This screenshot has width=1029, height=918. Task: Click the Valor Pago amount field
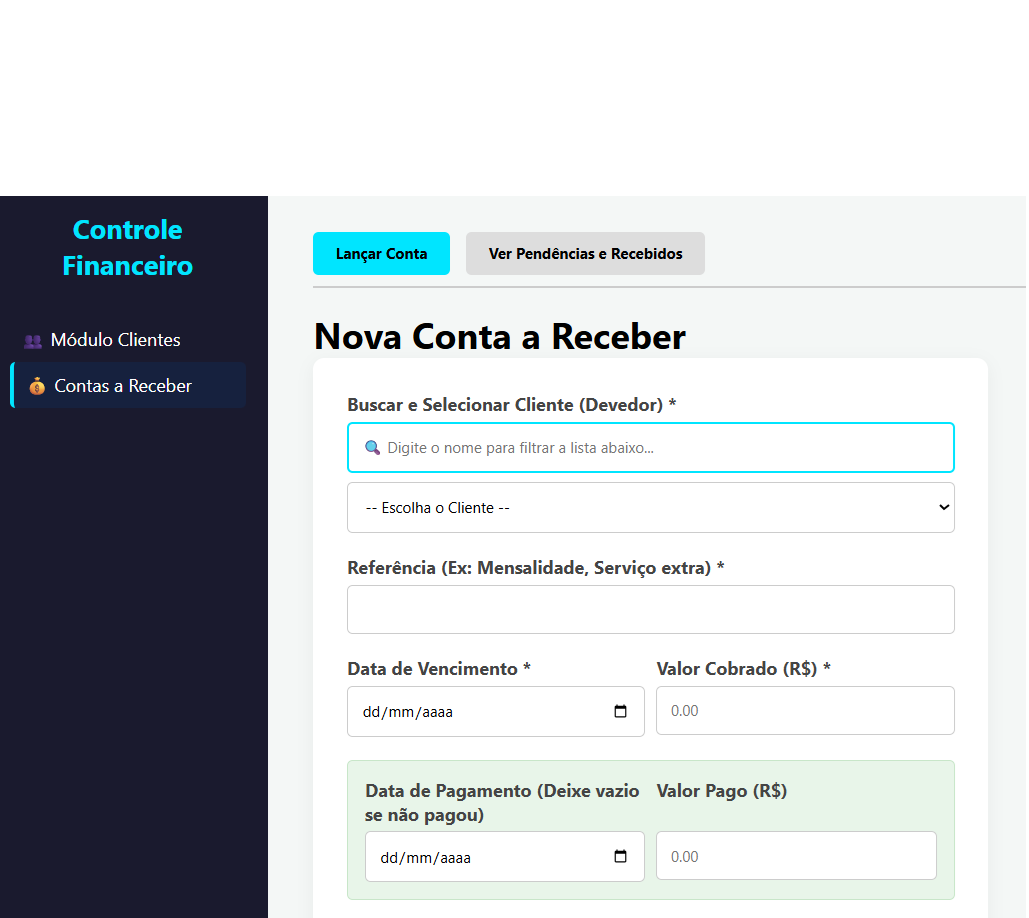tap(796, 856)
